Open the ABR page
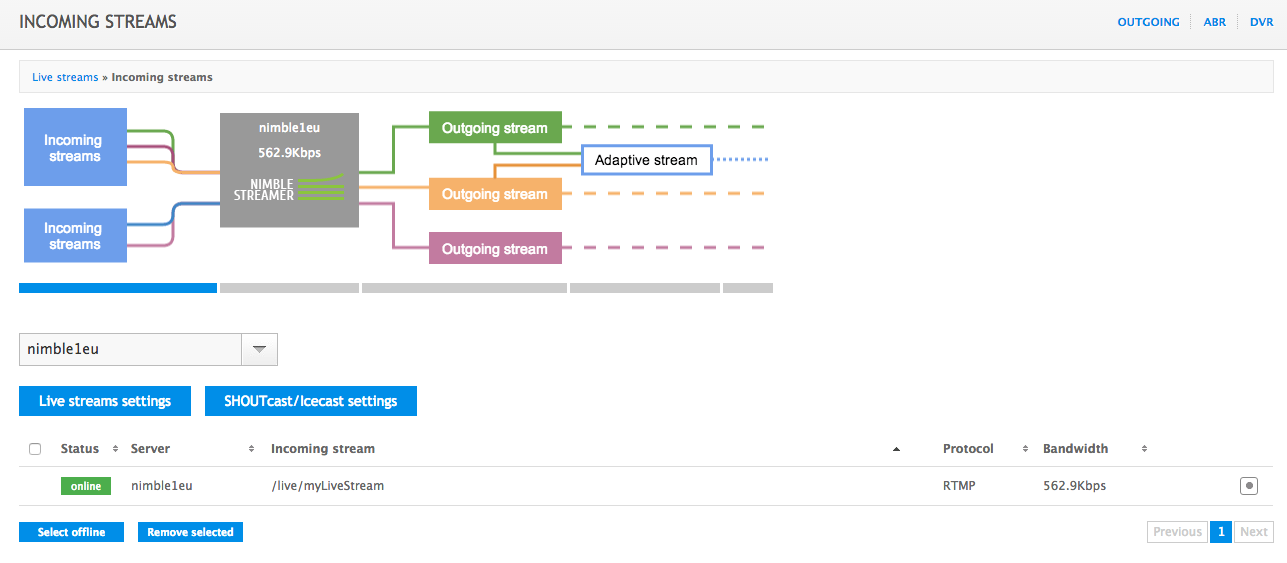1287x563 pixels. tap(1213, 22)
